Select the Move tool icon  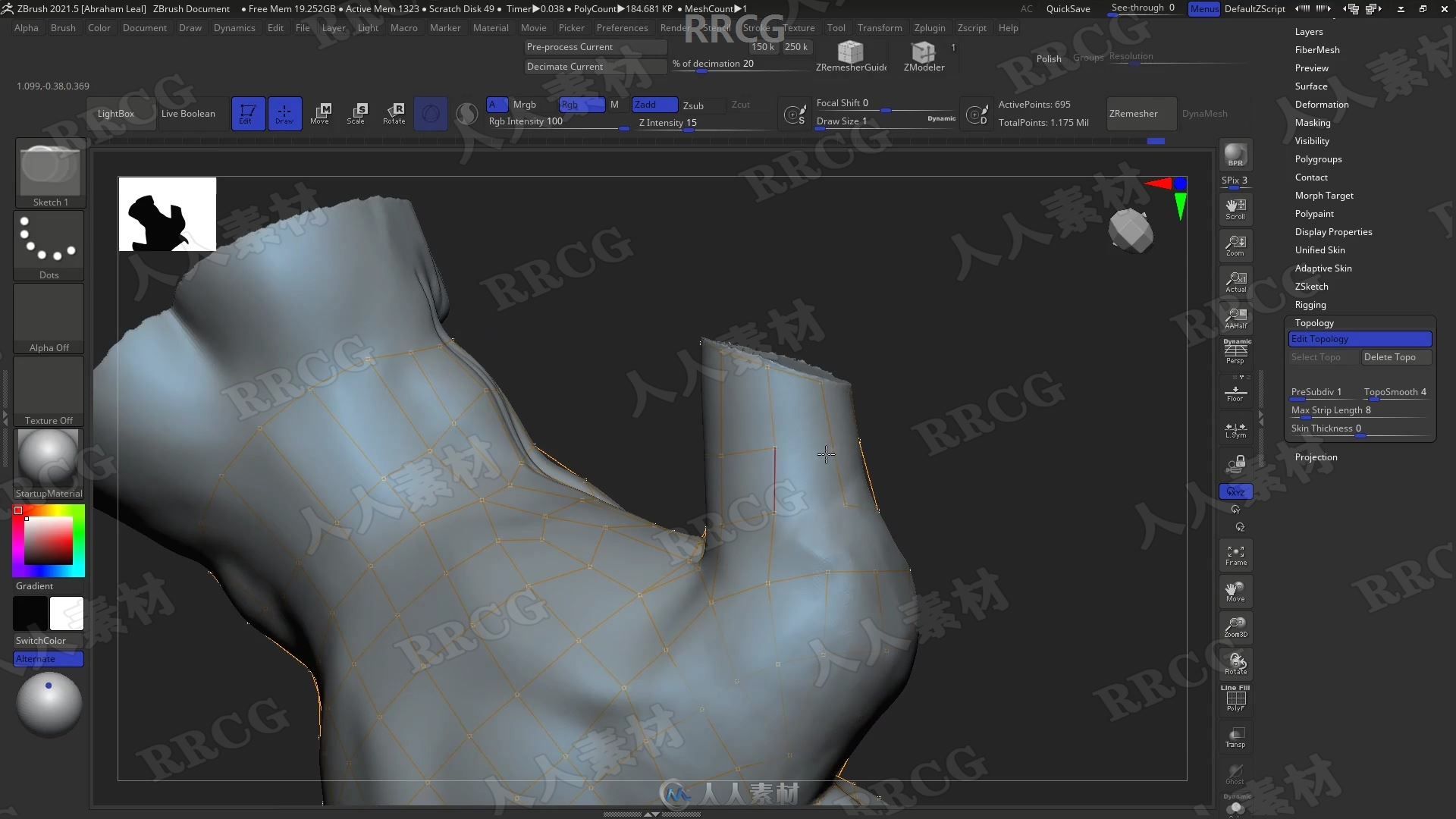320,113
